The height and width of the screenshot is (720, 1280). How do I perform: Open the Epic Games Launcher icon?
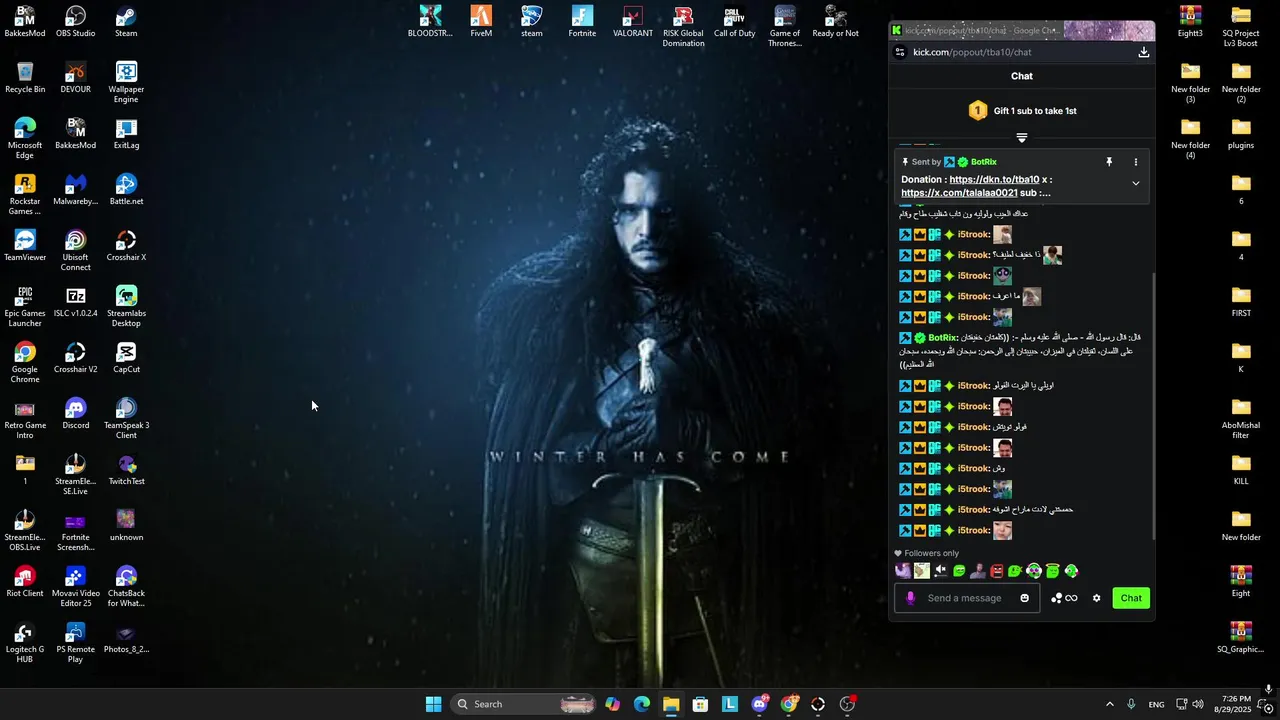(25, 307)
